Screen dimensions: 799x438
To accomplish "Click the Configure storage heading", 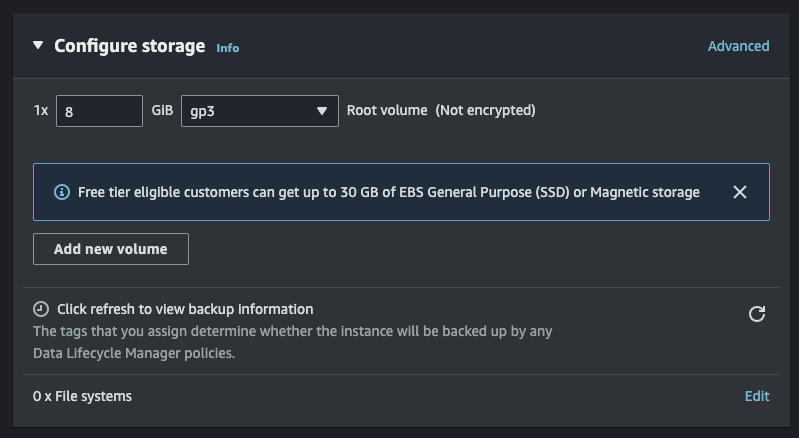I will click(x=129, y=46).
